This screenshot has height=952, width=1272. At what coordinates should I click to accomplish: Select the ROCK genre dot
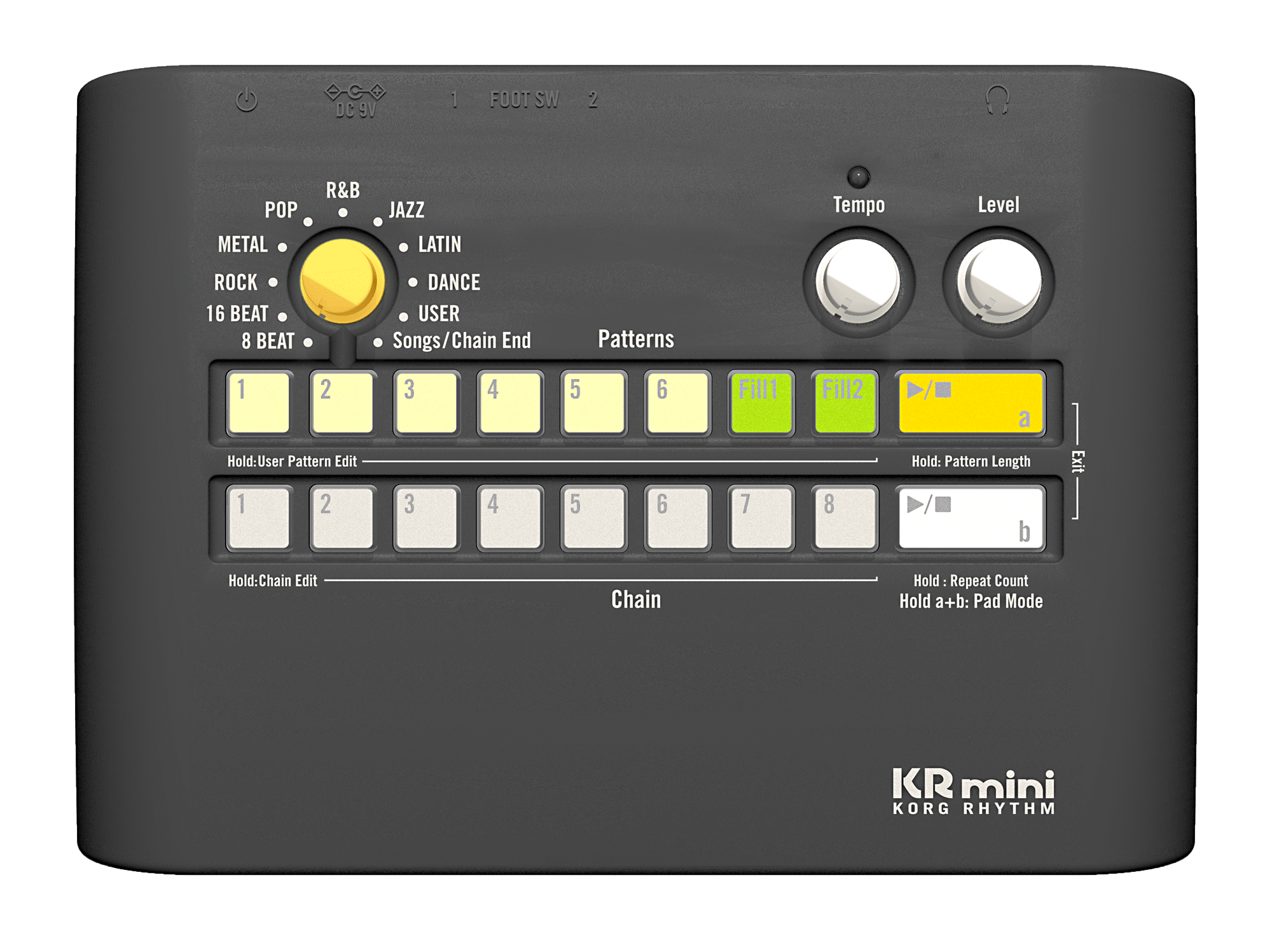click(x=273, y=282)
